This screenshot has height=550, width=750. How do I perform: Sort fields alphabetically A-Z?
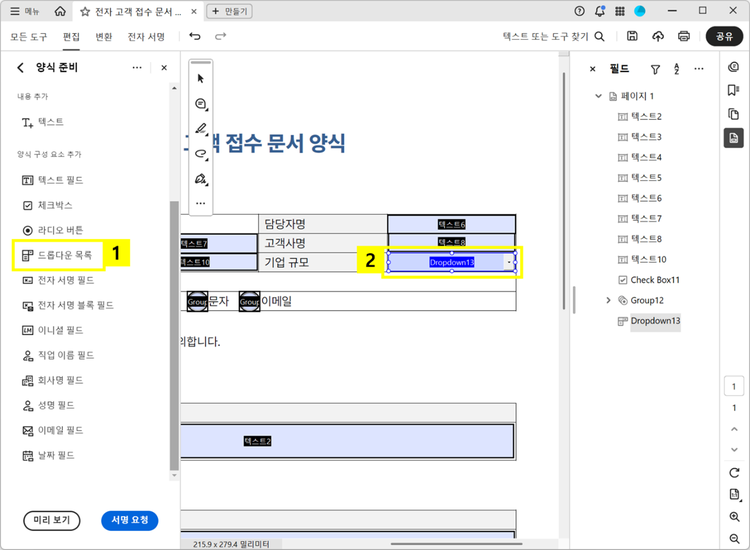(x=677, y=69)
